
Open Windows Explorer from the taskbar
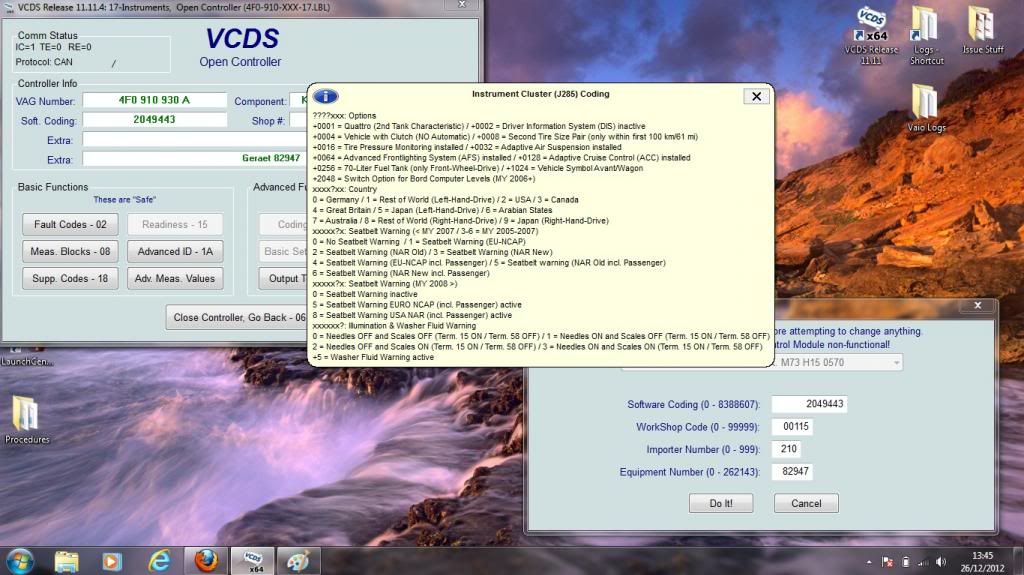[x=67, y=561]
